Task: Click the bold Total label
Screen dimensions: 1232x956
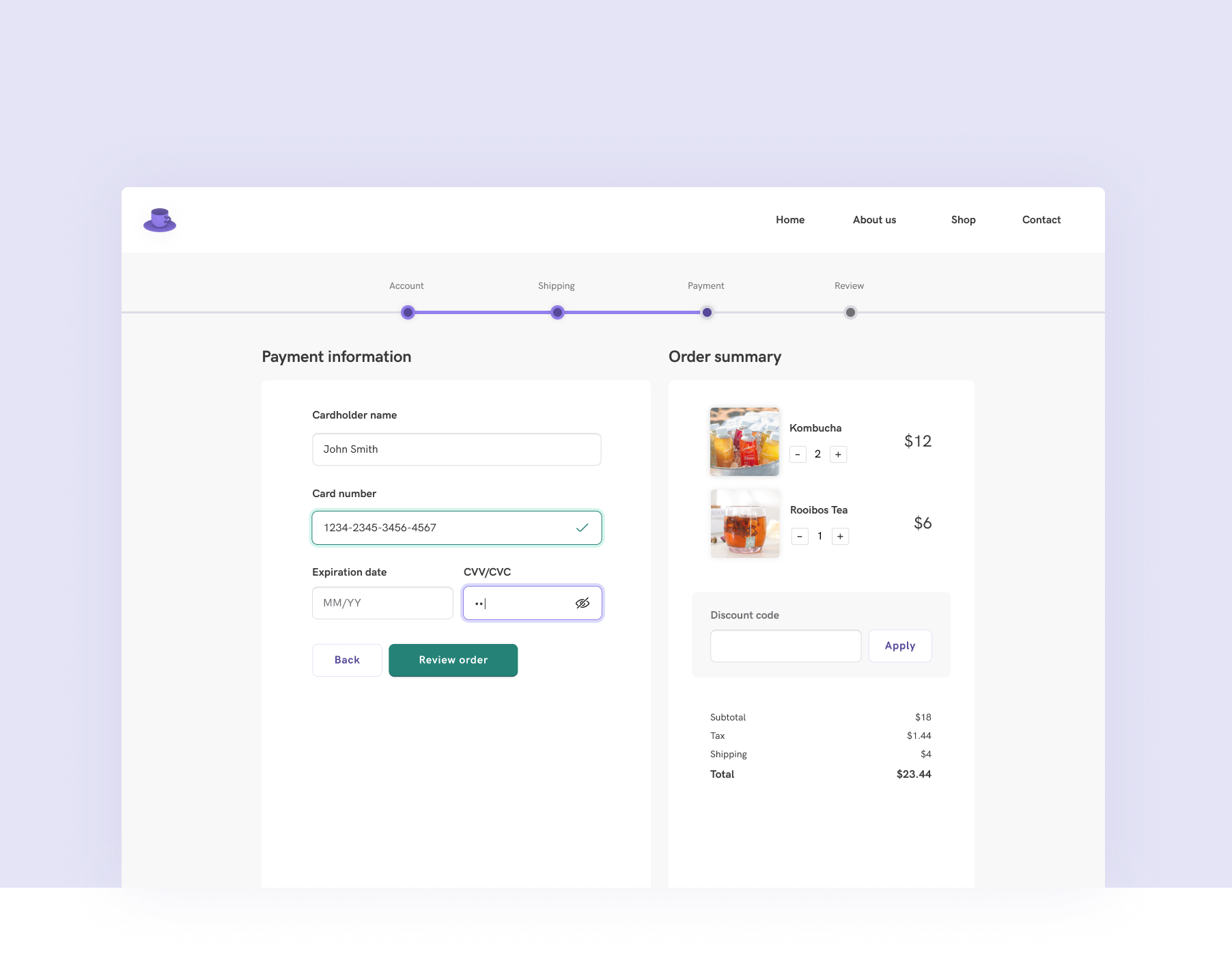Action: pos(722,774)
